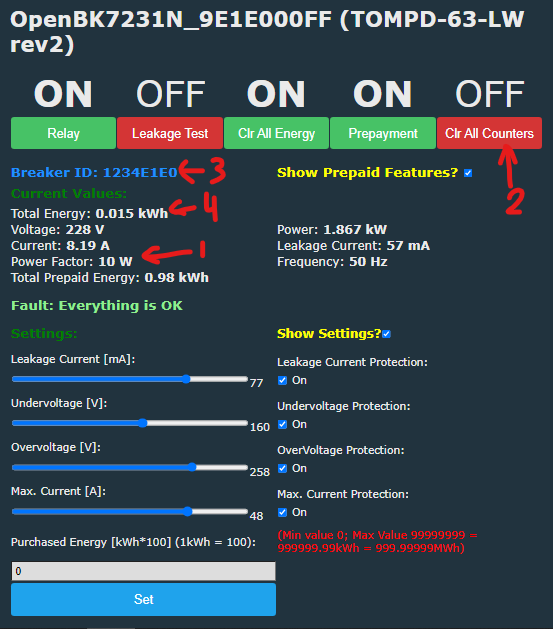
Task: Disable Undervoltage Protection checkbox
Action: 282,424
